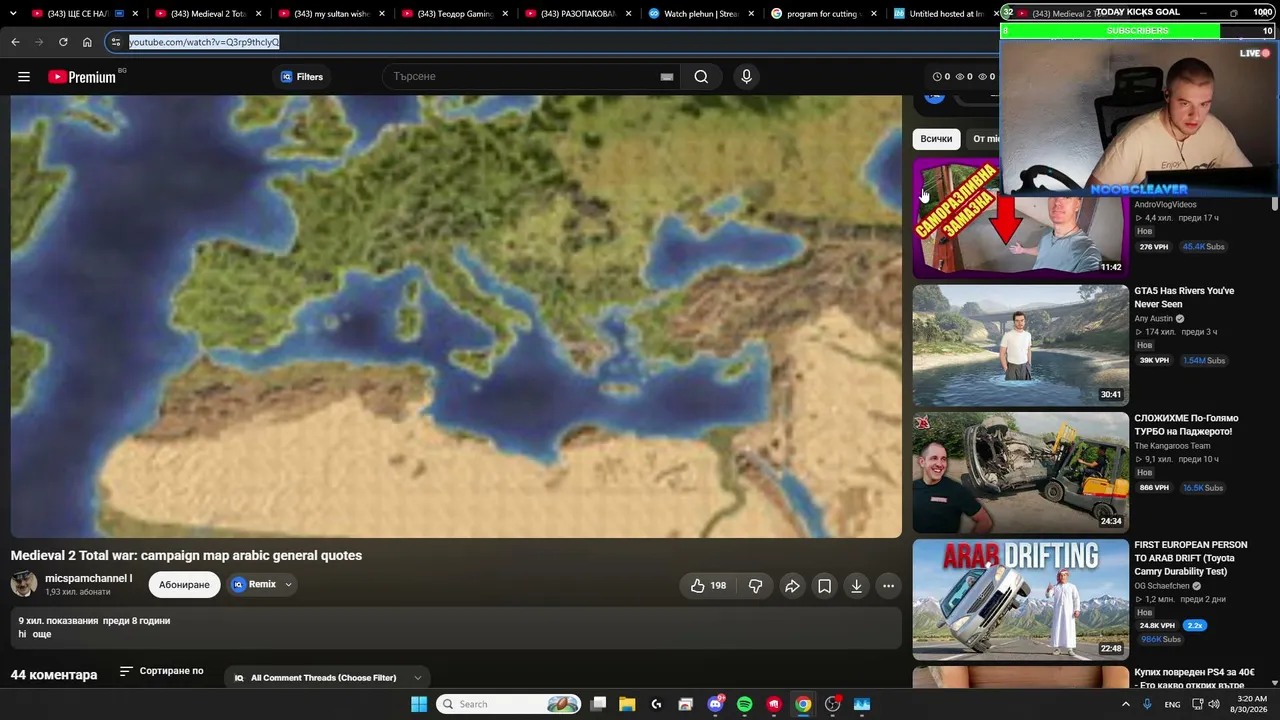
Task: Expand description with още link
Action: 41,634
